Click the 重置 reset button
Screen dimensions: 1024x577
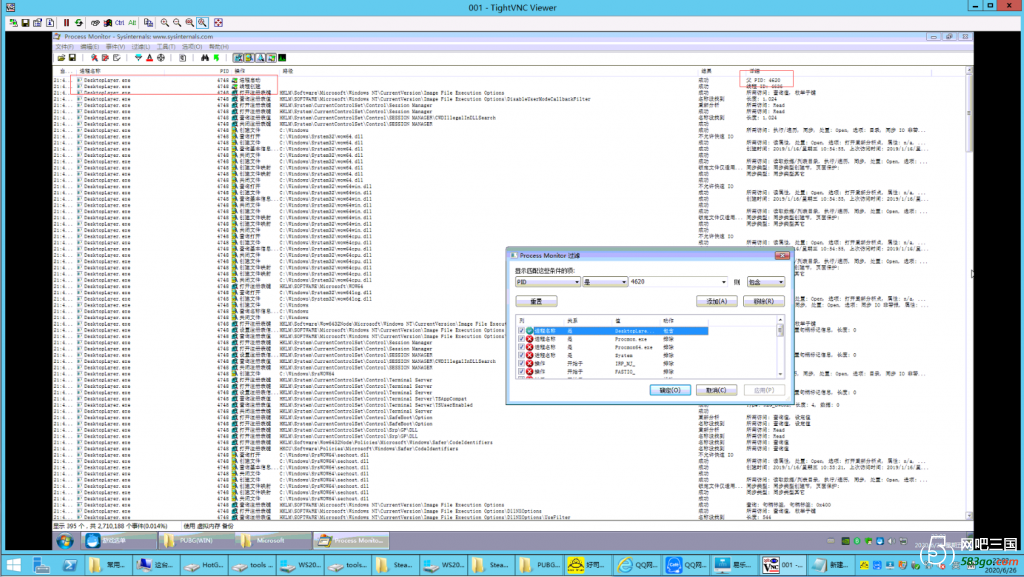point(536,302)
